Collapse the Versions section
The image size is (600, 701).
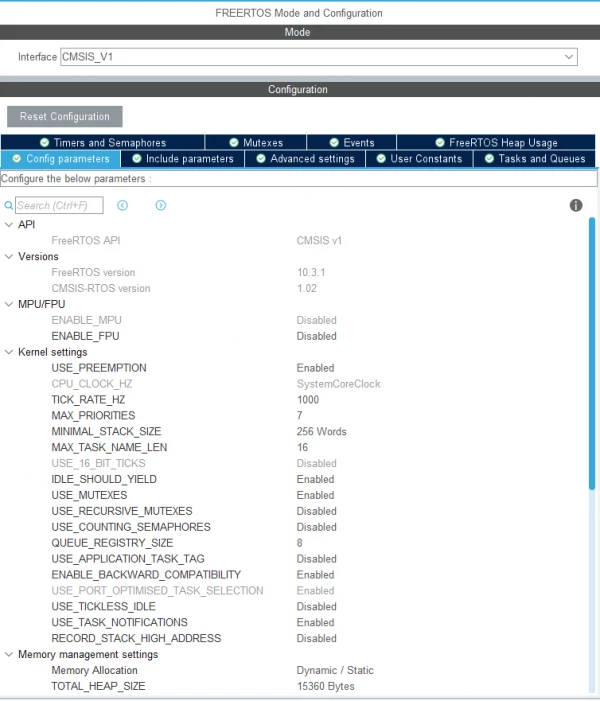pyautogui.click(x=8, y=257)
